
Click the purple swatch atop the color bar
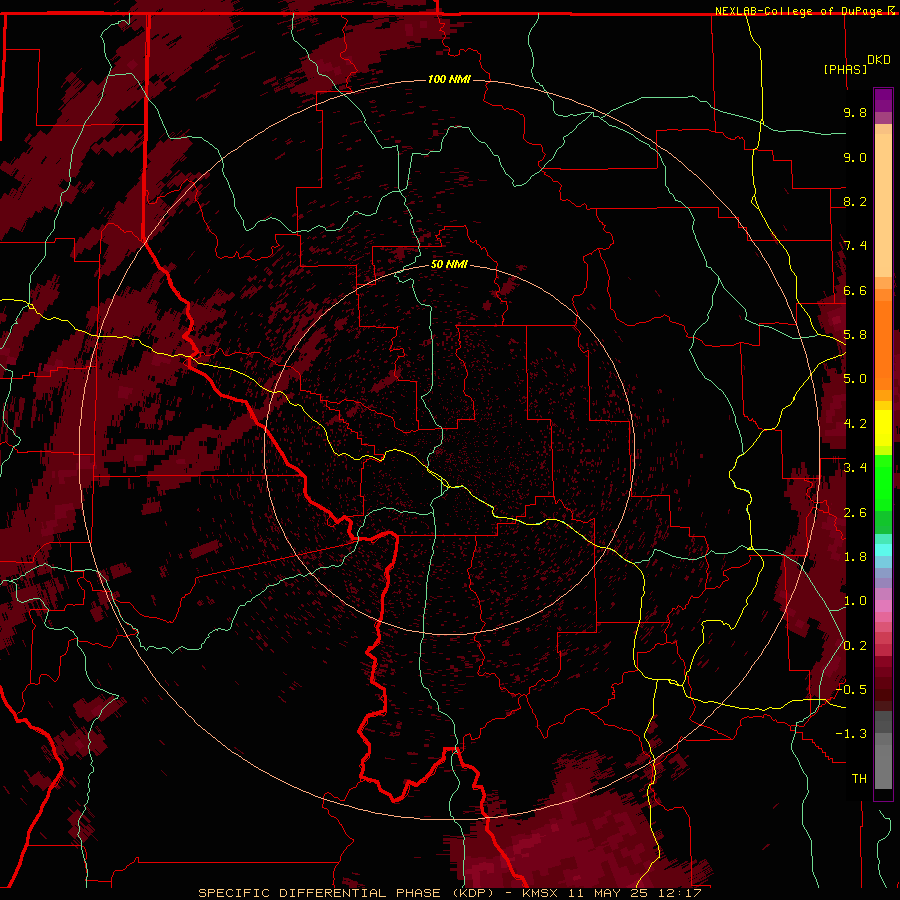click(x=883, y=101)
